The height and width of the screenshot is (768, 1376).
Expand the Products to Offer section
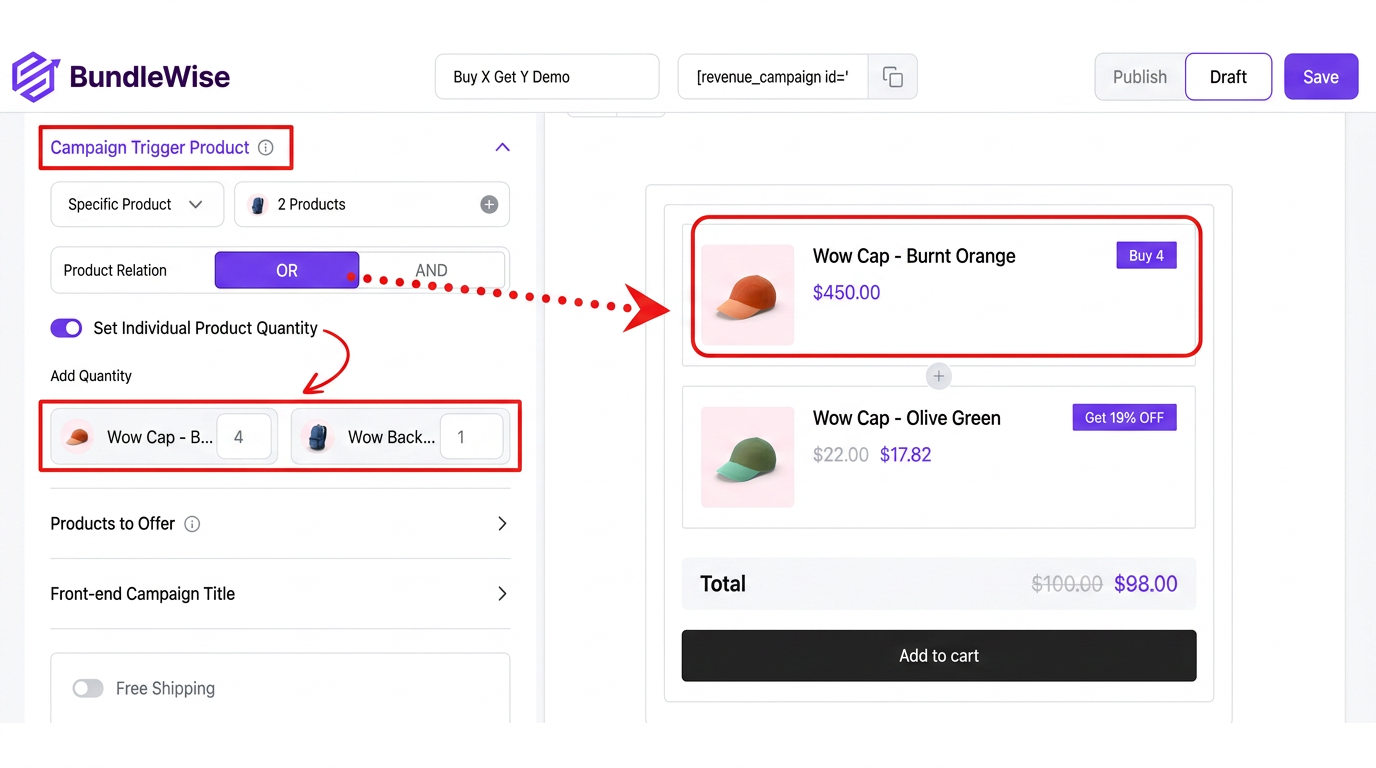click(x=502, y=524)
